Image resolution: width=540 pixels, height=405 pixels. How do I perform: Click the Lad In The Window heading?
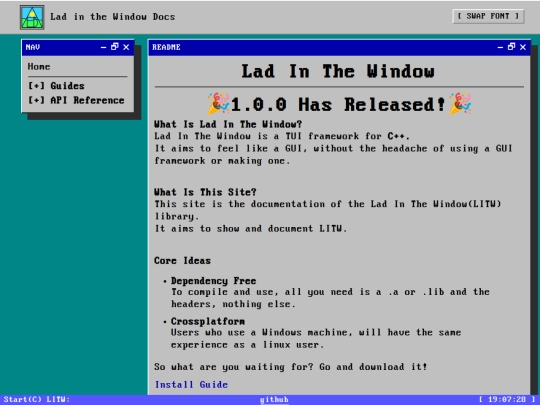coord(338,72)
